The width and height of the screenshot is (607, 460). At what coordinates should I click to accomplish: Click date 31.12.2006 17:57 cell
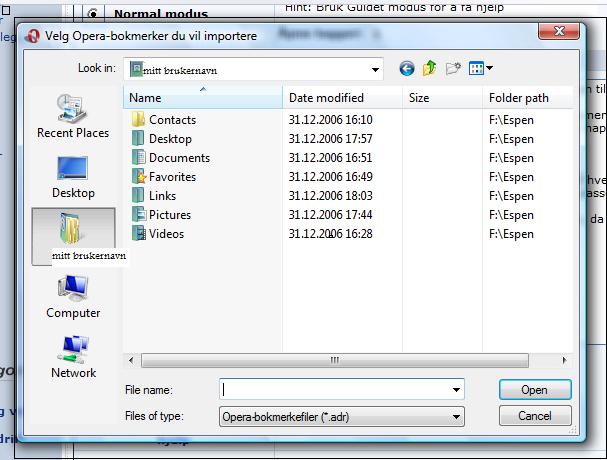(330, 139)
